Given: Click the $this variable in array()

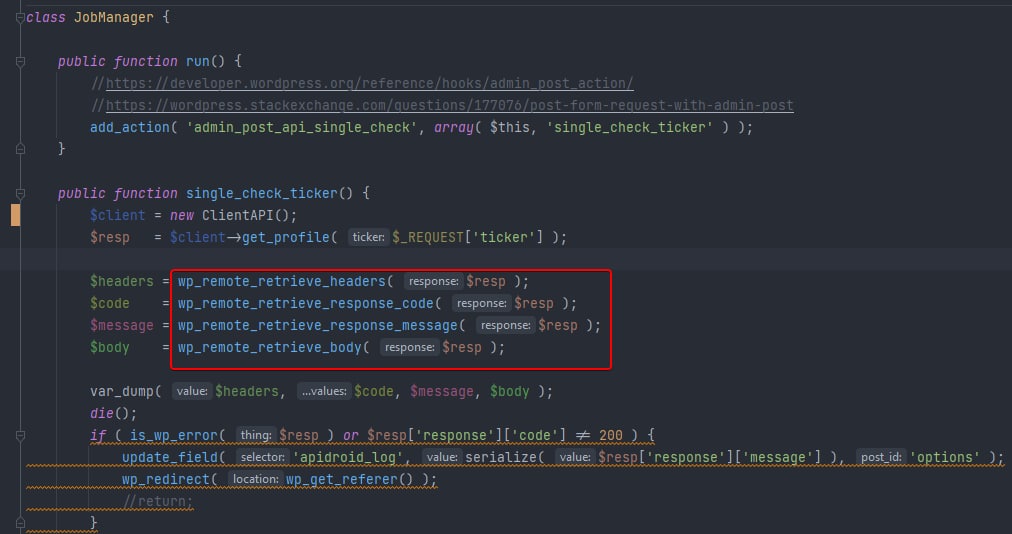Looking at the screenshot, I should point(509,127).
